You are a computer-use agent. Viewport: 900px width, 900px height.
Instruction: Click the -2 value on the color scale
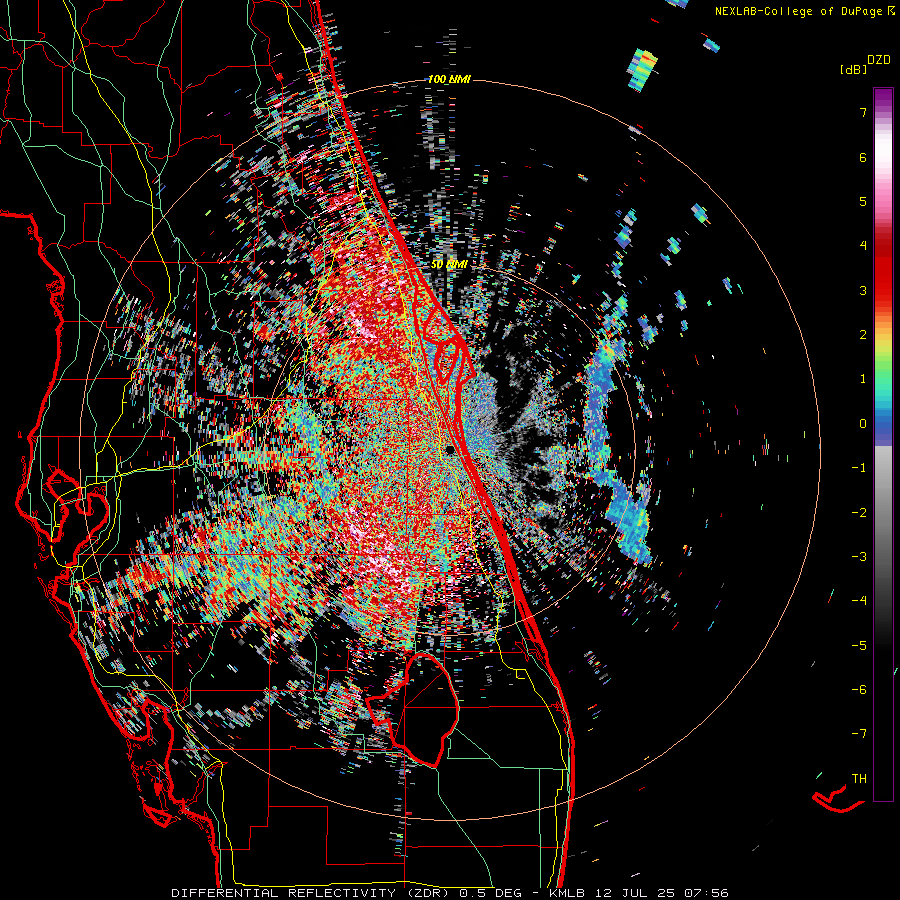859,513
